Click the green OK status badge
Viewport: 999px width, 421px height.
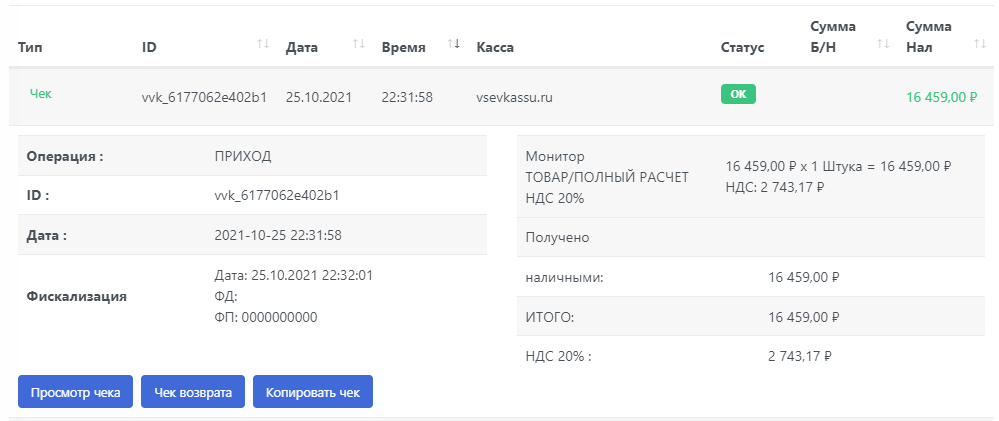(x=738, y=95)
